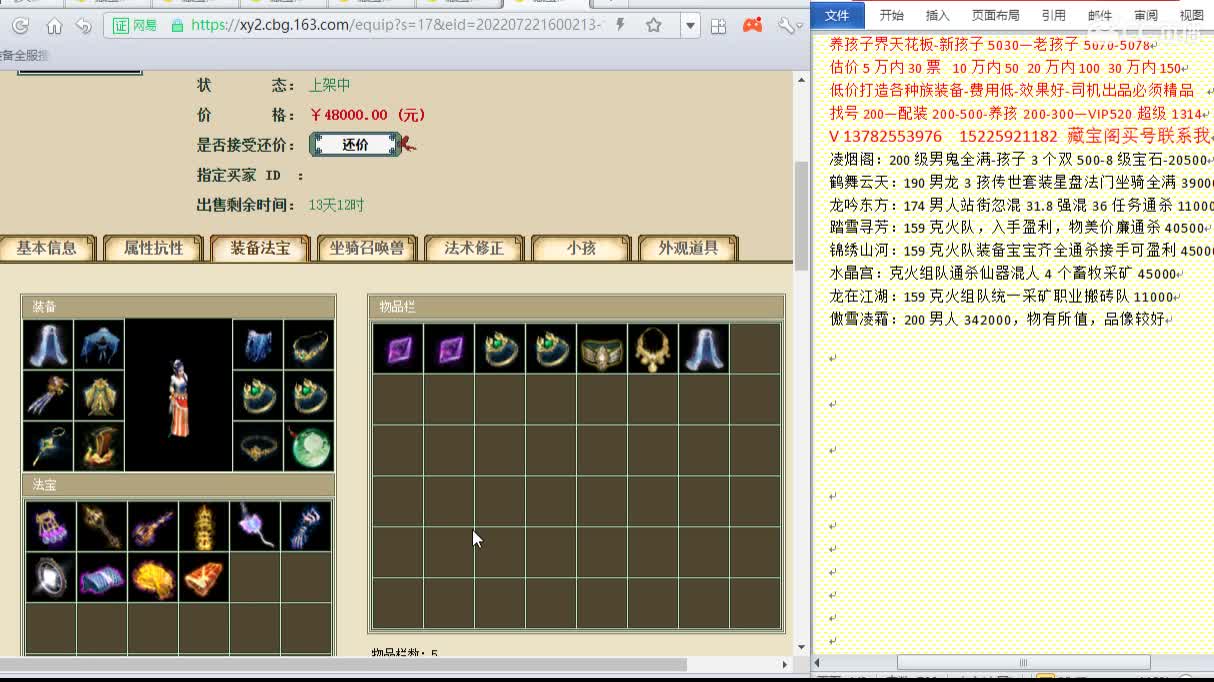Click the lightning speed-mode icon in address bar
The height and width of the screenshot is (682, 1214).
click(x=622, y=26)
